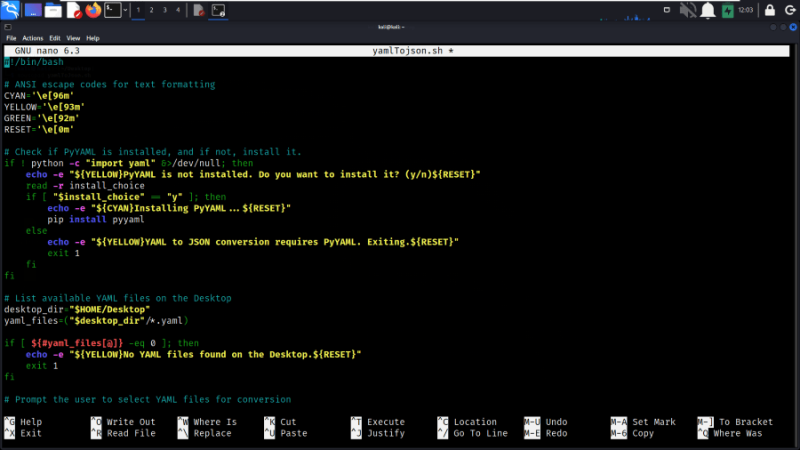Image resolution: width=800 pixels, height=450 pixels.
Task: Switch to workspace 2
Action: tap(152, 10)
